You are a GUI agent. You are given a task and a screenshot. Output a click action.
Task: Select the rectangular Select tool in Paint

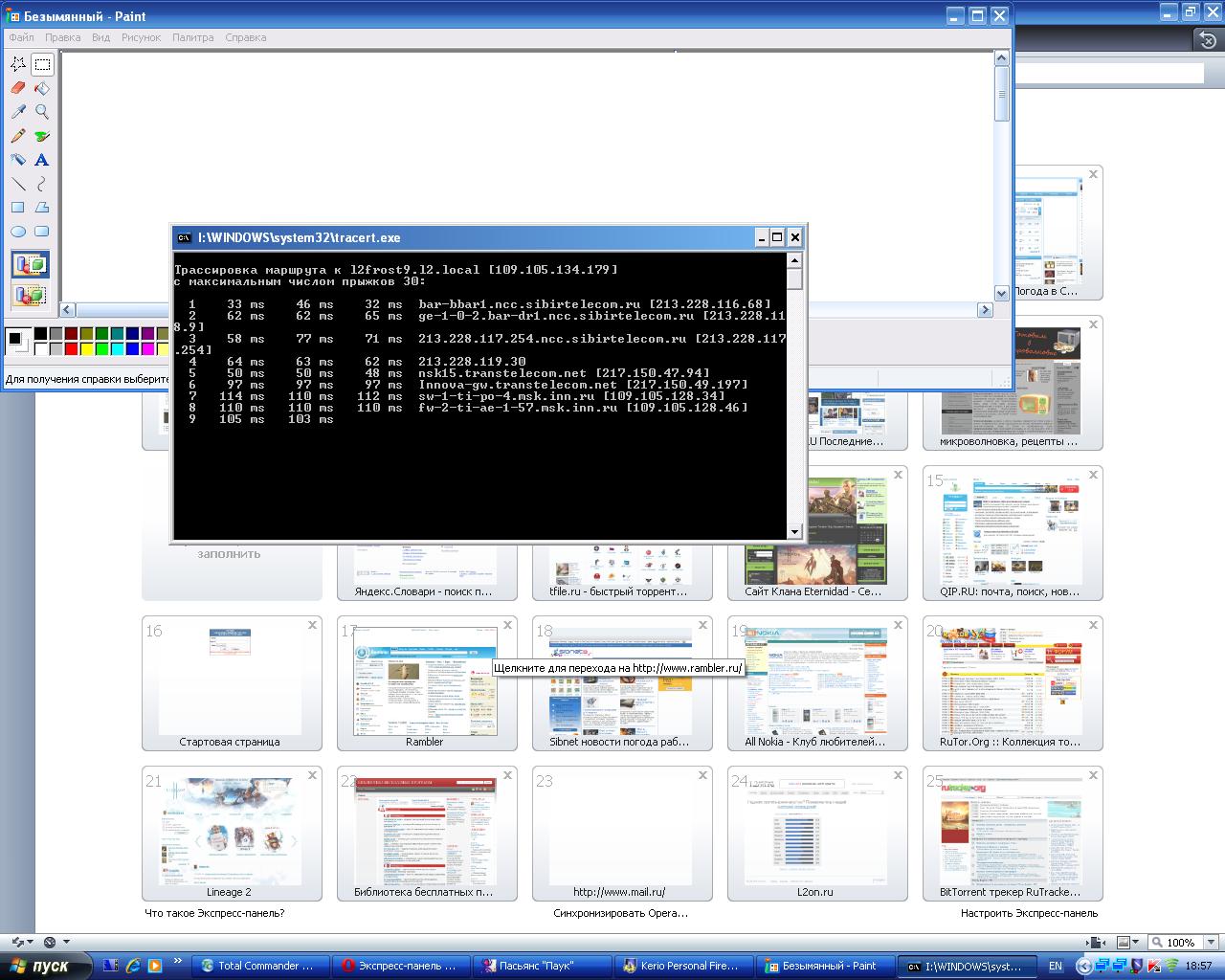[x=42, y=65]
